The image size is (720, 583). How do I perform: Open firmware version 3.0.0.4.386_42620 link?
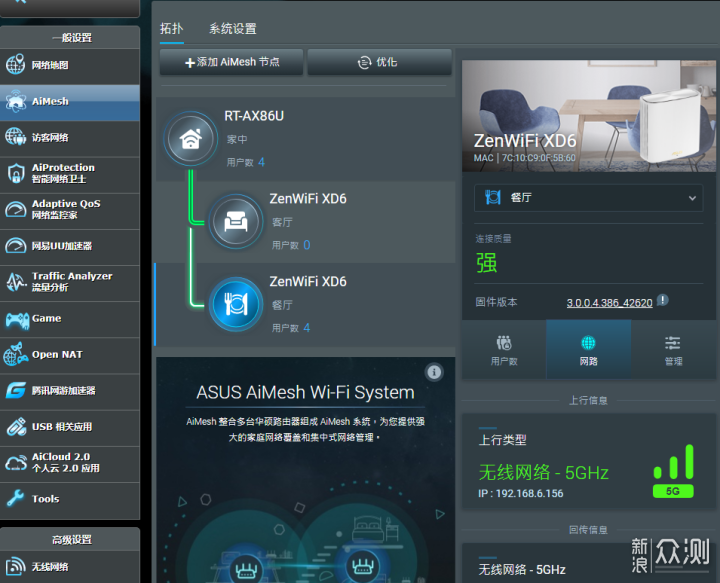coord(609,303)
